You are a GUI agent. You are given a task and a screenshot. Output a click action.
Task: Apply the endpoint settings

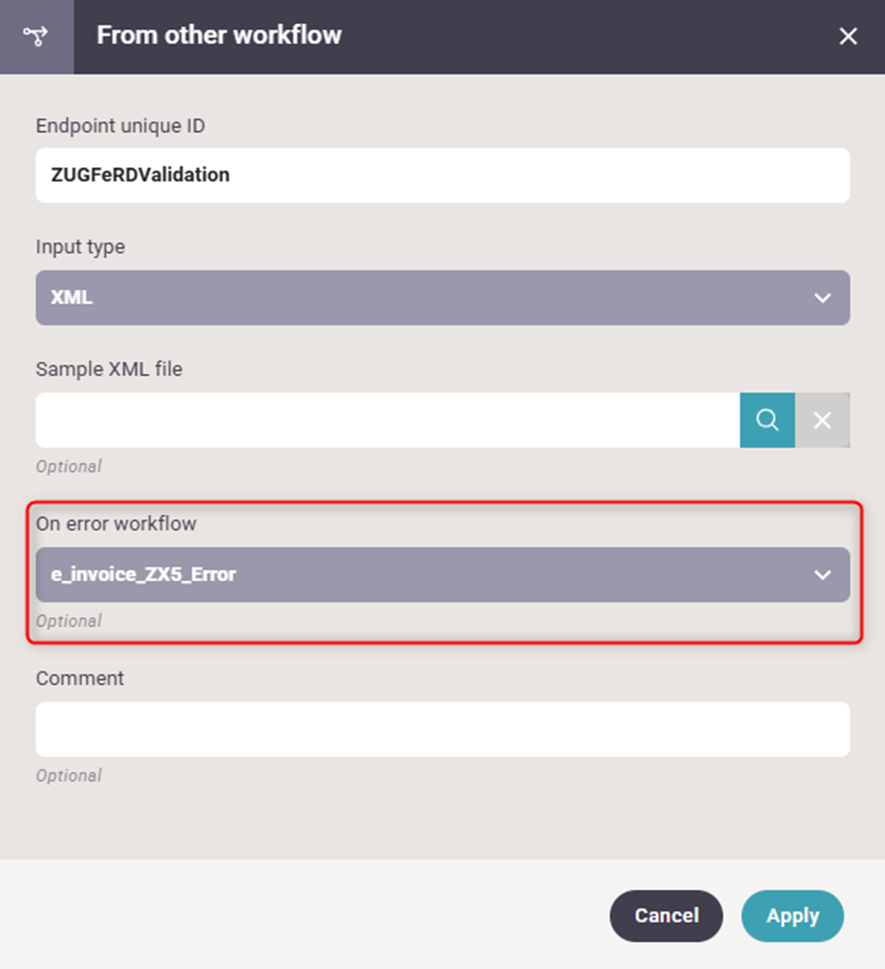[792, 916]
